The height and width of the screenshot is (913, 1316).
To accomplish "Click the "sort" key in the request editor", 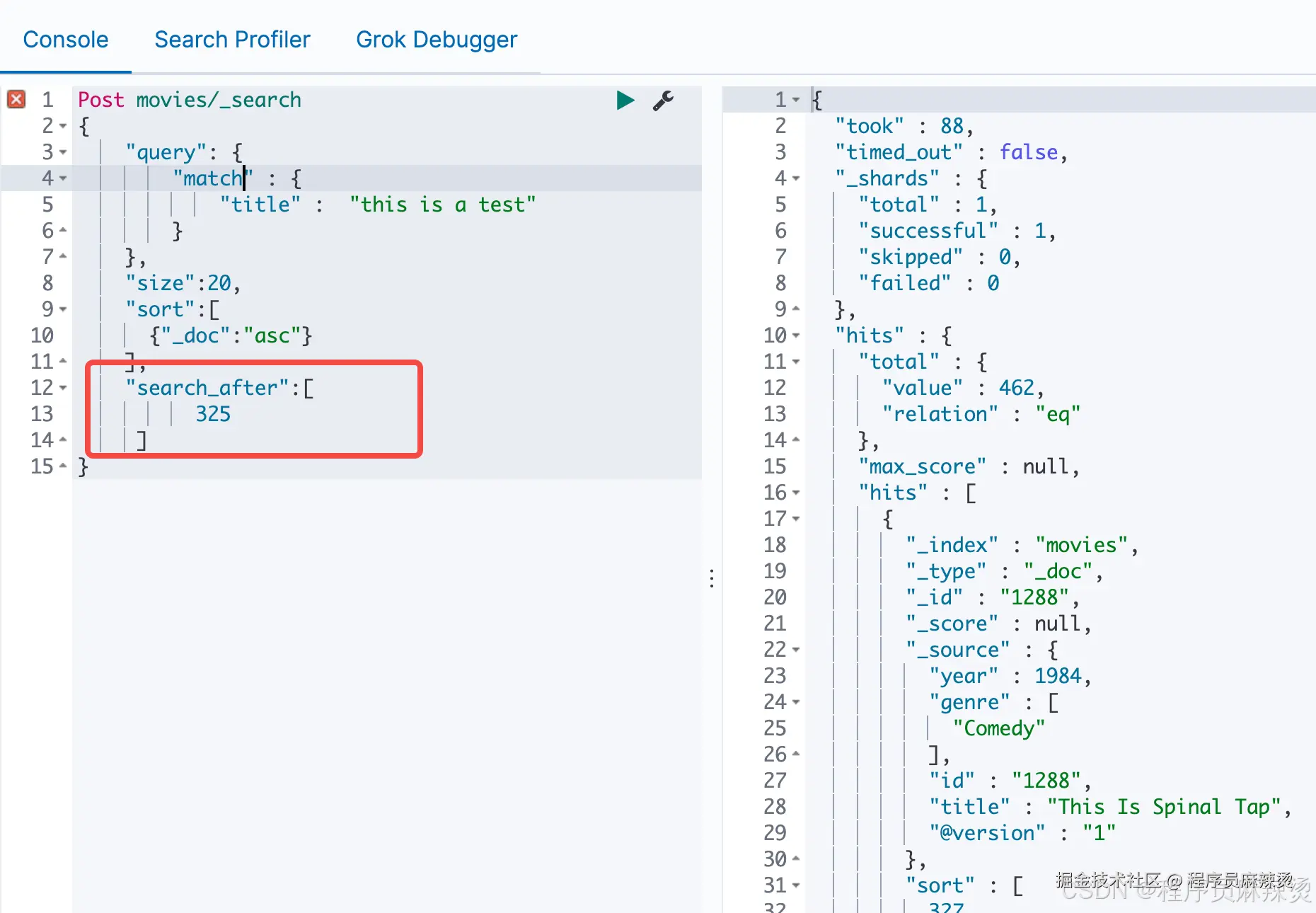I will pyautogui.click(x=161, y=309).
